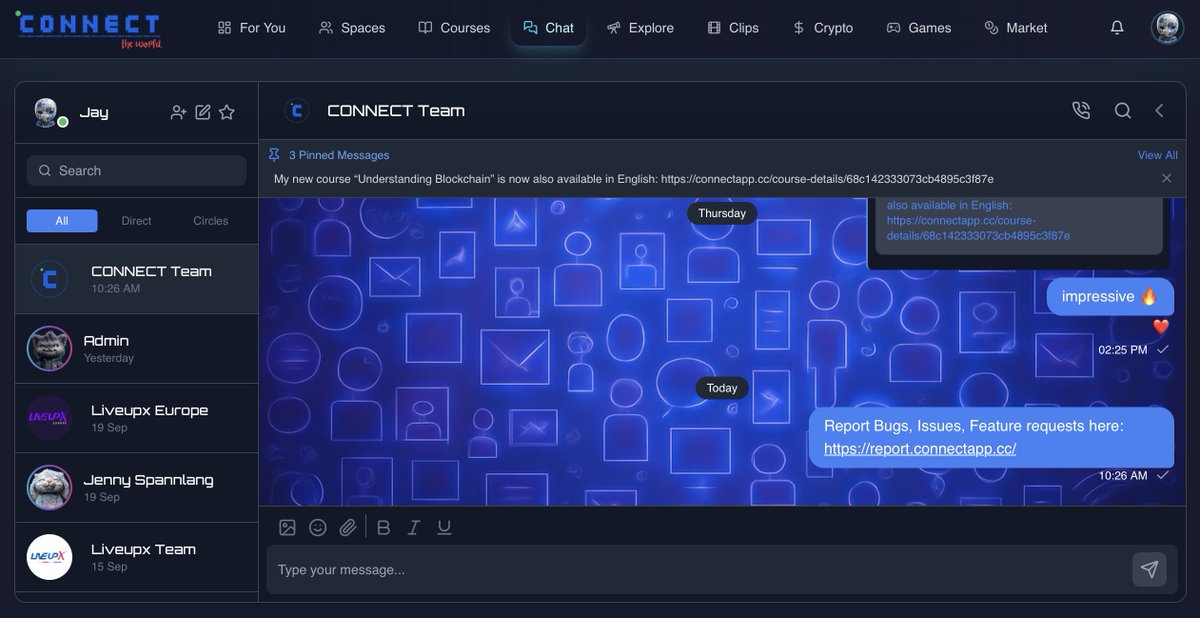Open the Explore page
Viewport: 1200px width, 618px height.
[x=640, y=28]
